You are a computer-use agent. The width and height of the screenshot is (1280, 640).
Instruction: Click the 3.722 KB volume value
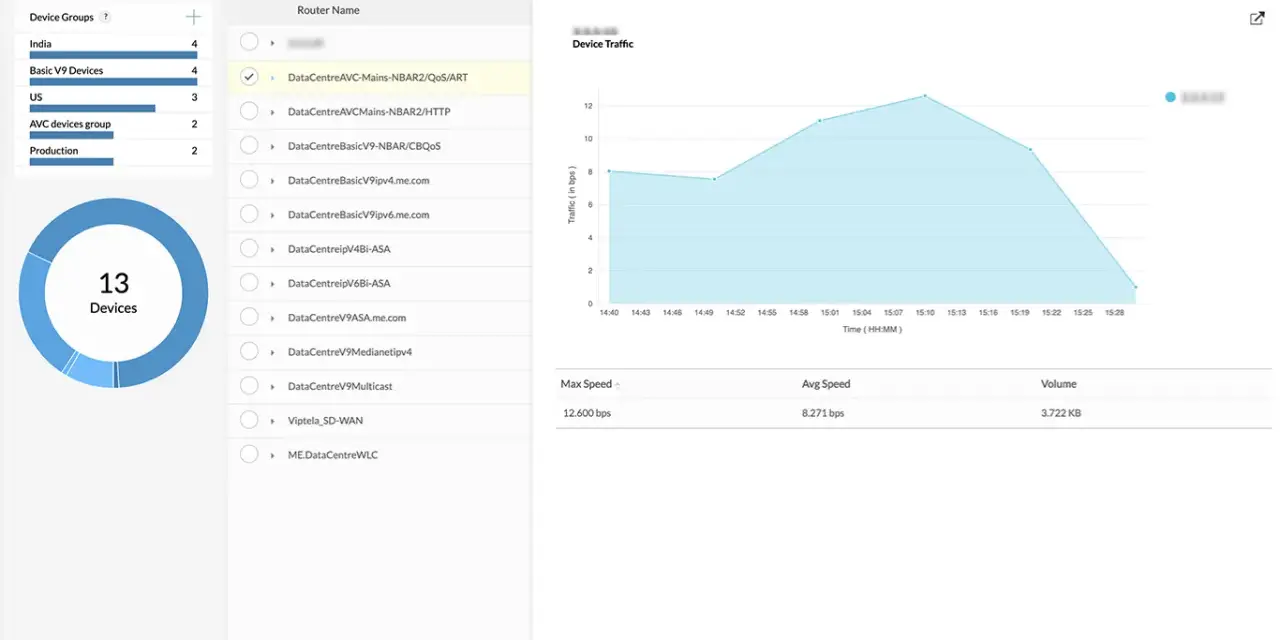[1061, 413]
